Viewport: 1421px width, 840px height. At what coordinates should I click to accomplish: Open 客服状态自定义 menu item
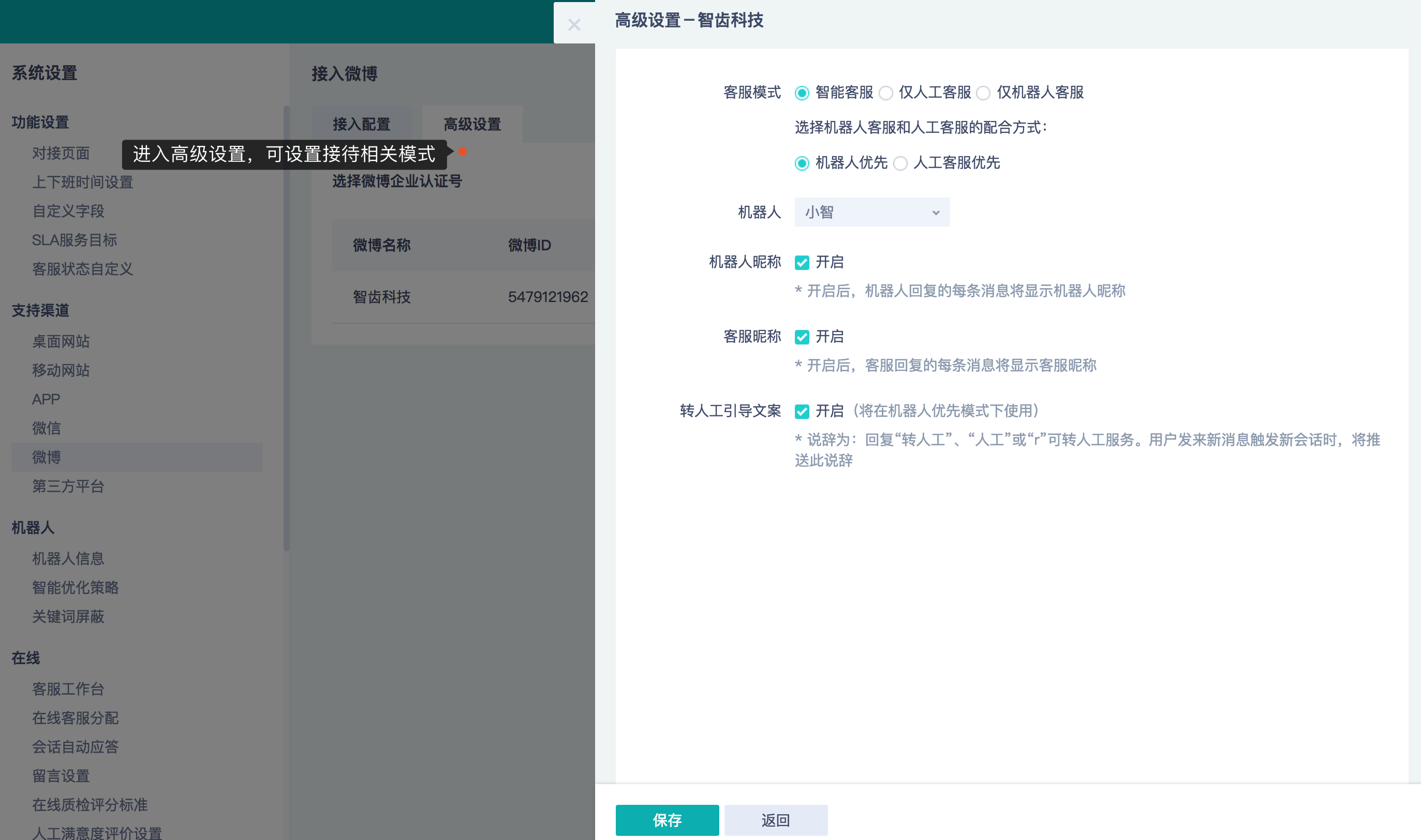coord(83,269)
